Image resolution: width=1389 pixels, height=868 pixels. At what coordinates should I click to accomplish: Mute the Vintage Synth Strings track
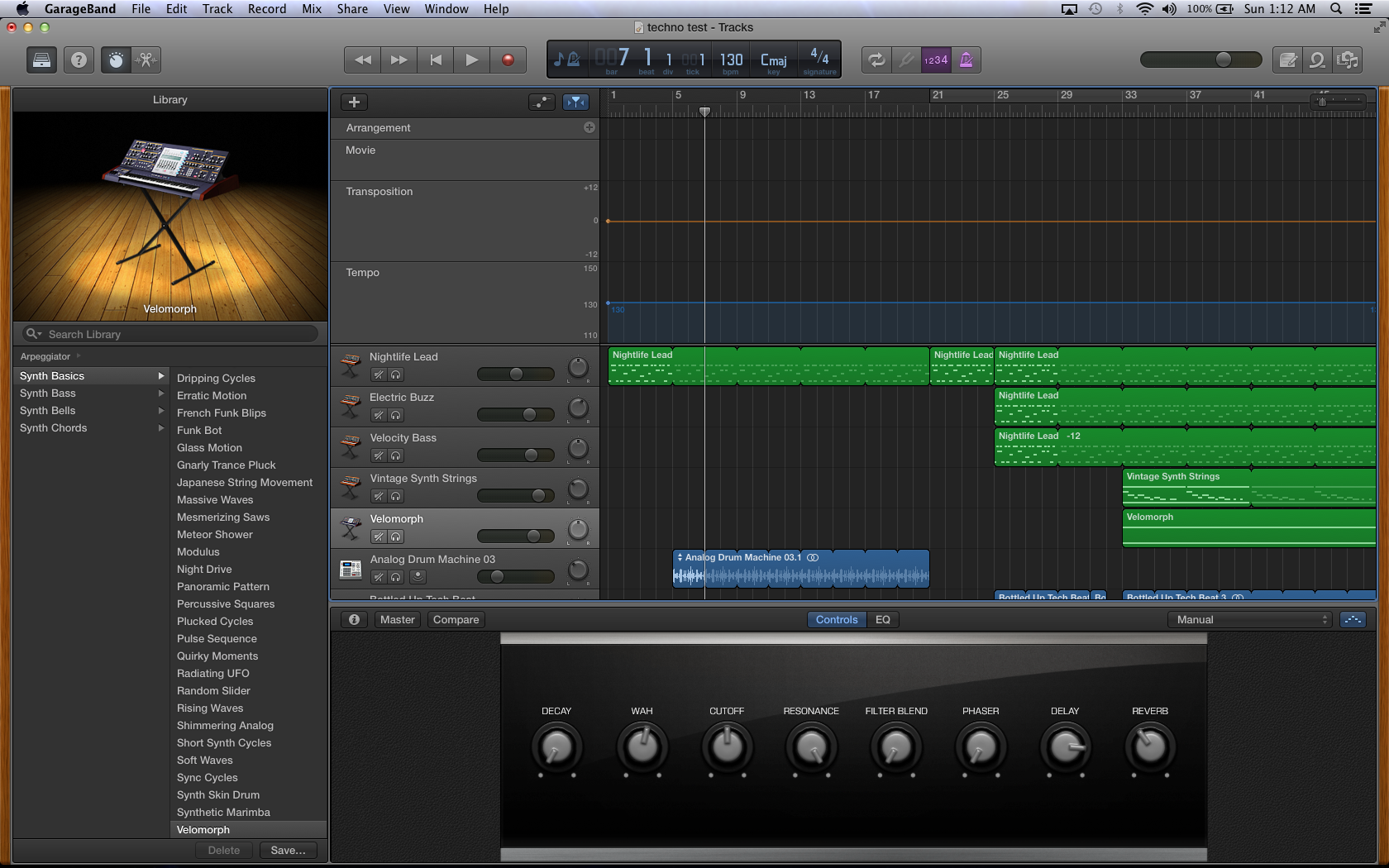pos(378,496)
